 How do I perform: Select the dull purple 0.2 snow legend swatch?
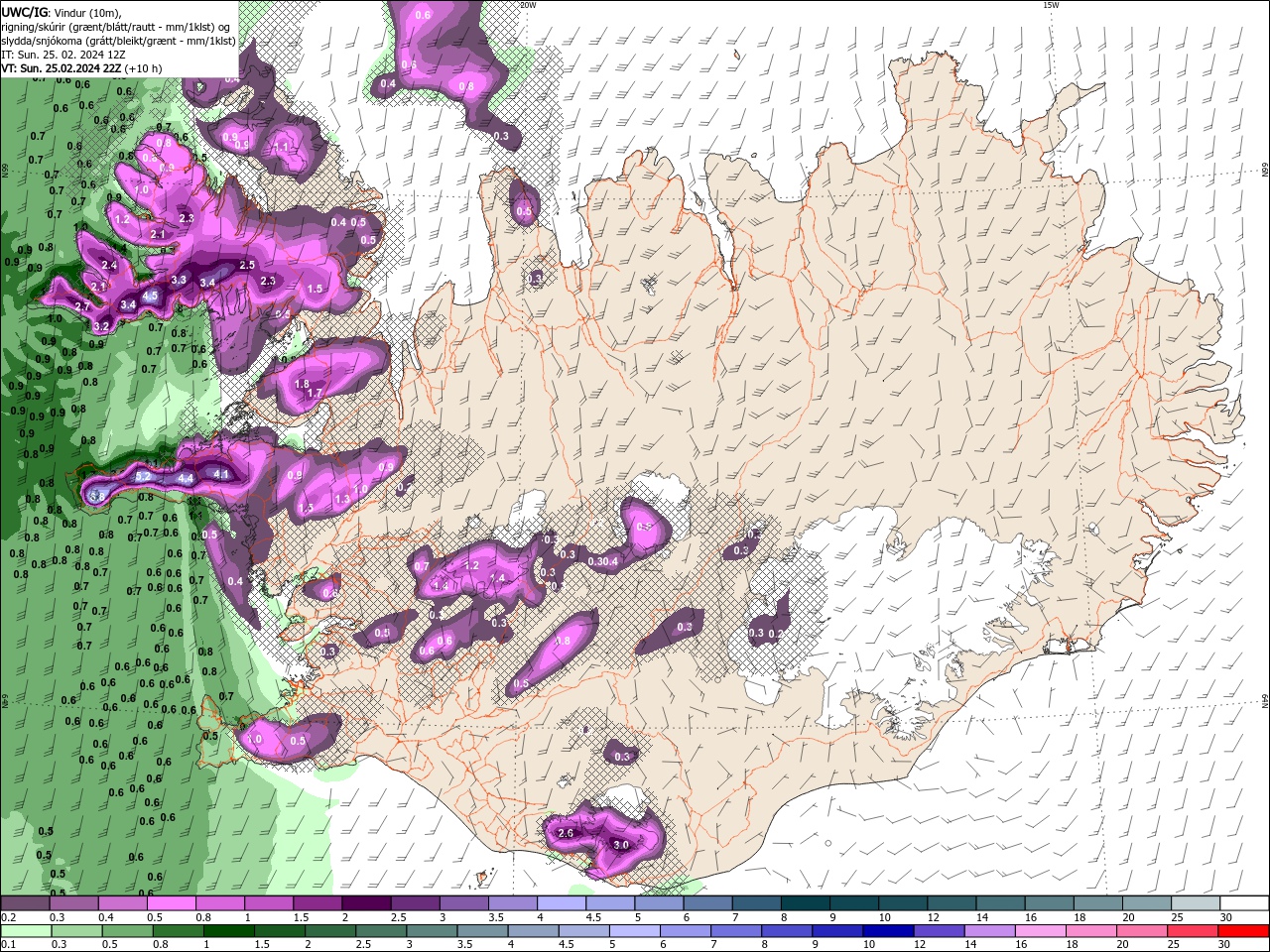pos(24,903)
